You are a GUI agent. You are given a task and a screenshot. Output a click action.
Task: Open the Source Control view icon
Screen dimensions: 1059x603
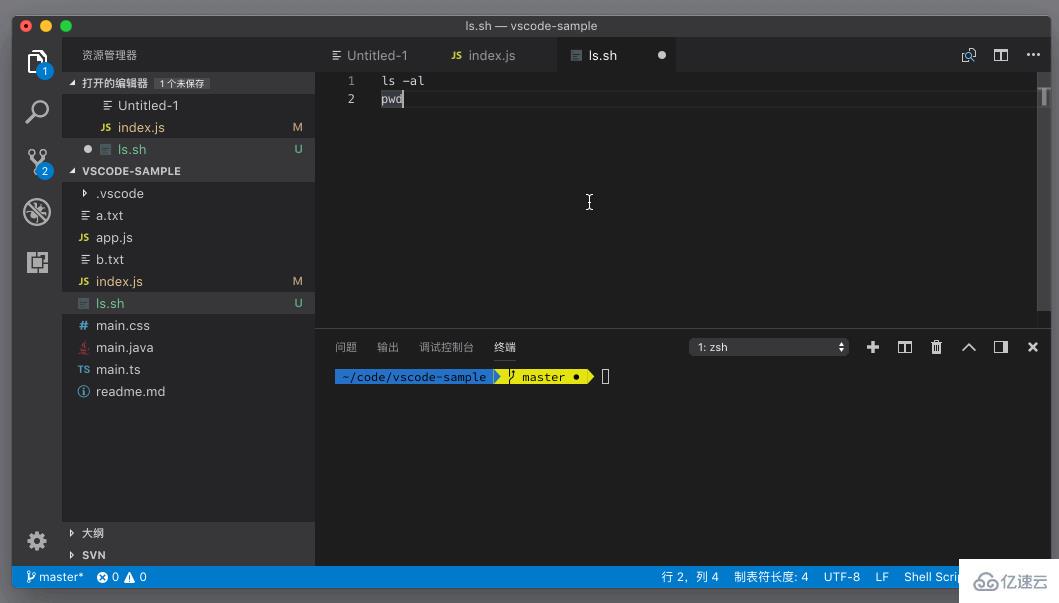pyautogui.click(x=37, y=162)
